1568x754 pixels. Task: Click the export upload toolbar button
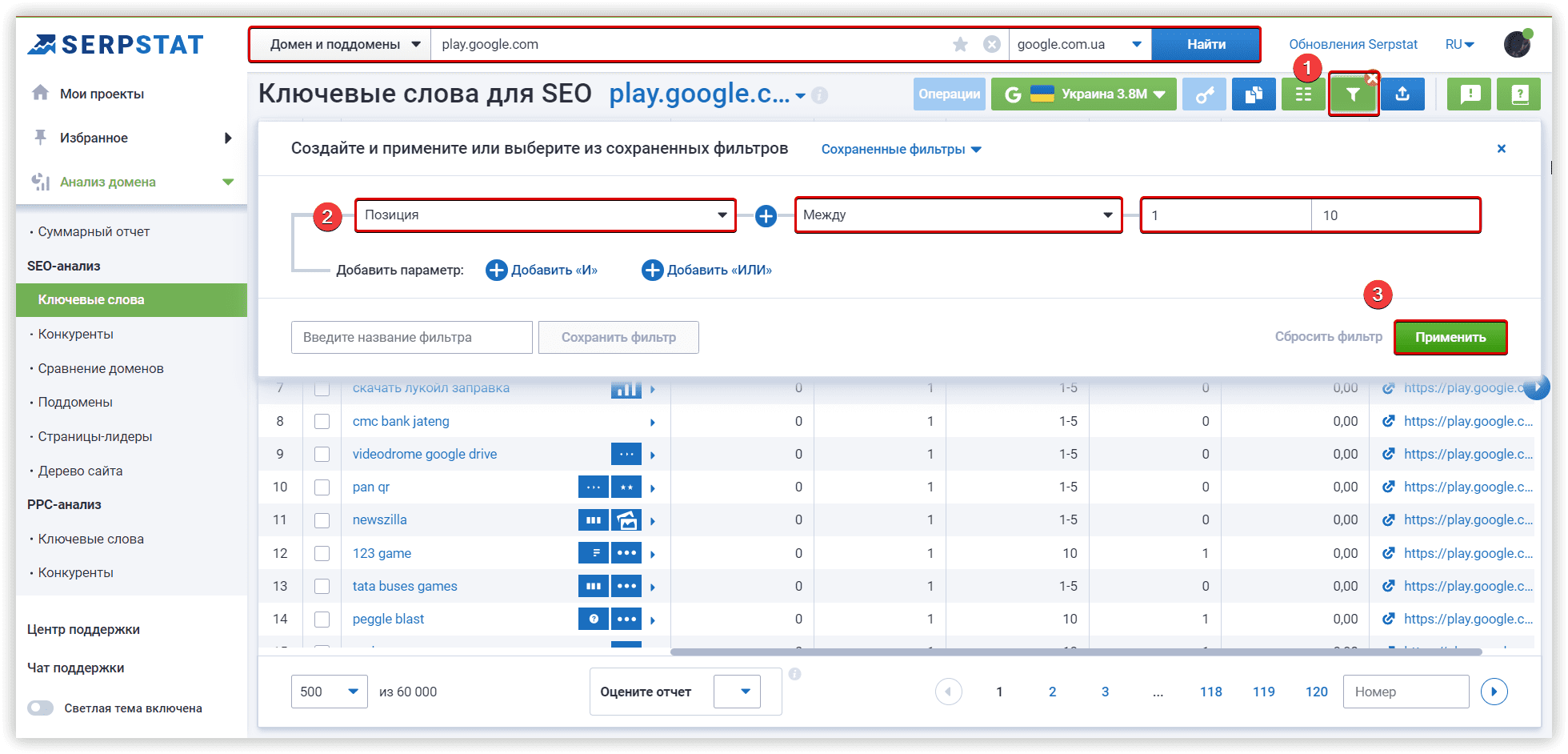click(1402, 94)
